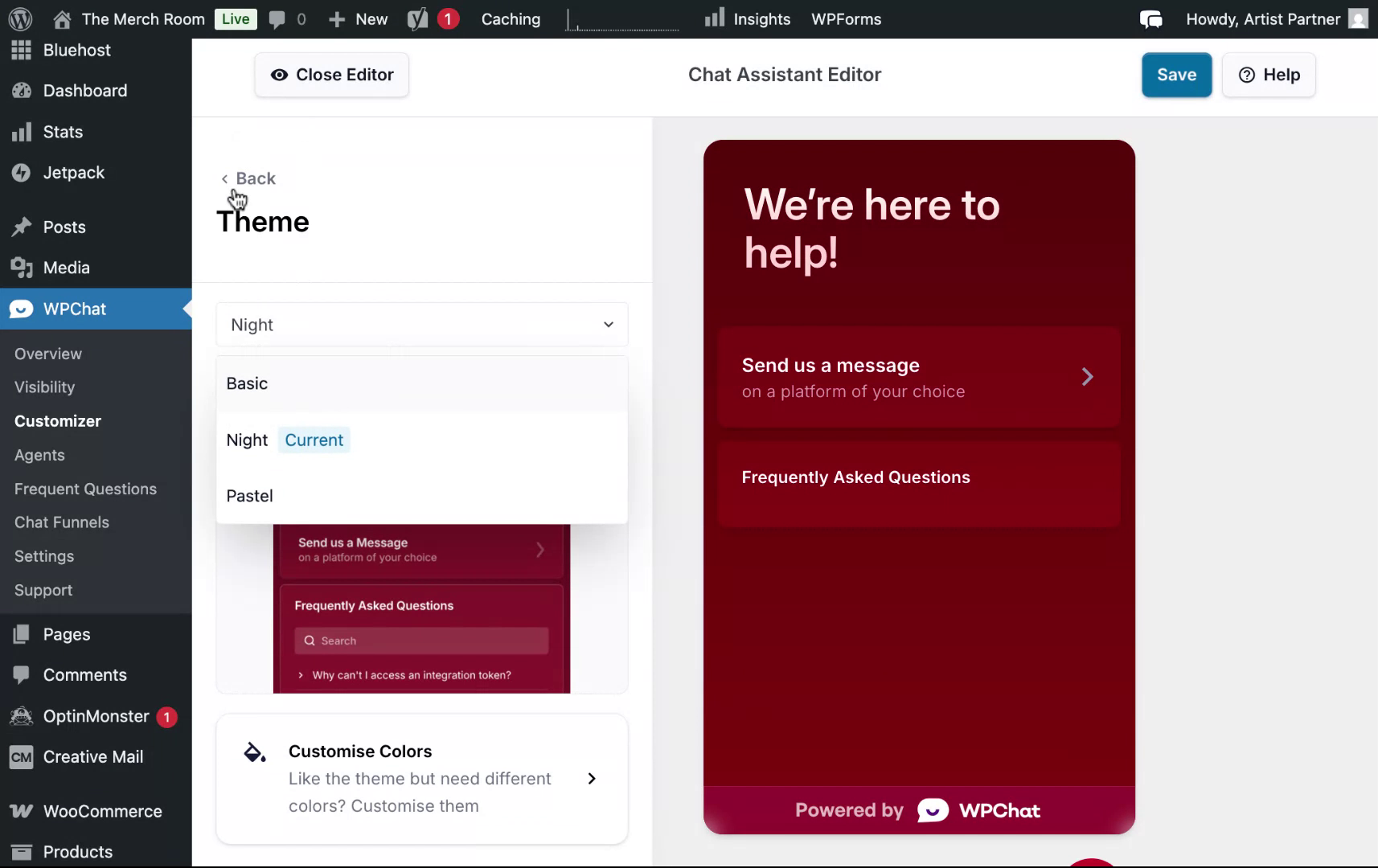Click the Creative Mail CM icon

(x=21, y=756)
